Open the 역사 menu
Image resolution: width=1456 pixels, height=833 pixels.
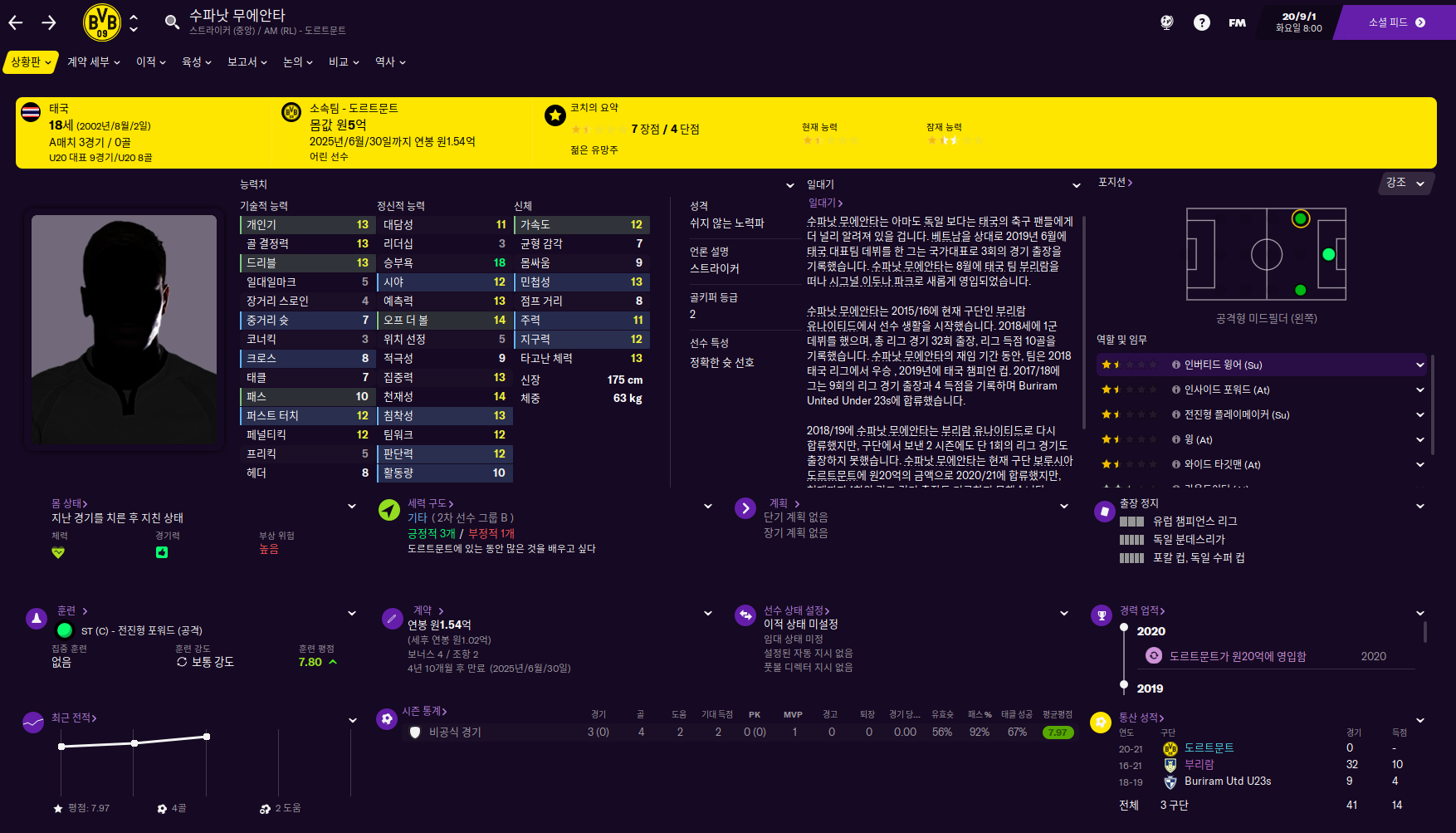pyautogui.click(x=390, y=62)
